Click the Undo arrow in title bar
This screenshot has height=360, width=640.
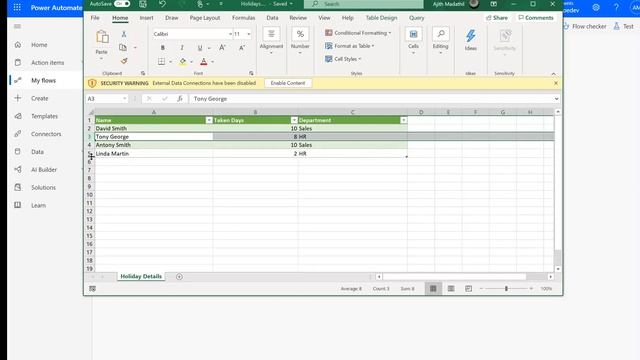click(162, 4)
